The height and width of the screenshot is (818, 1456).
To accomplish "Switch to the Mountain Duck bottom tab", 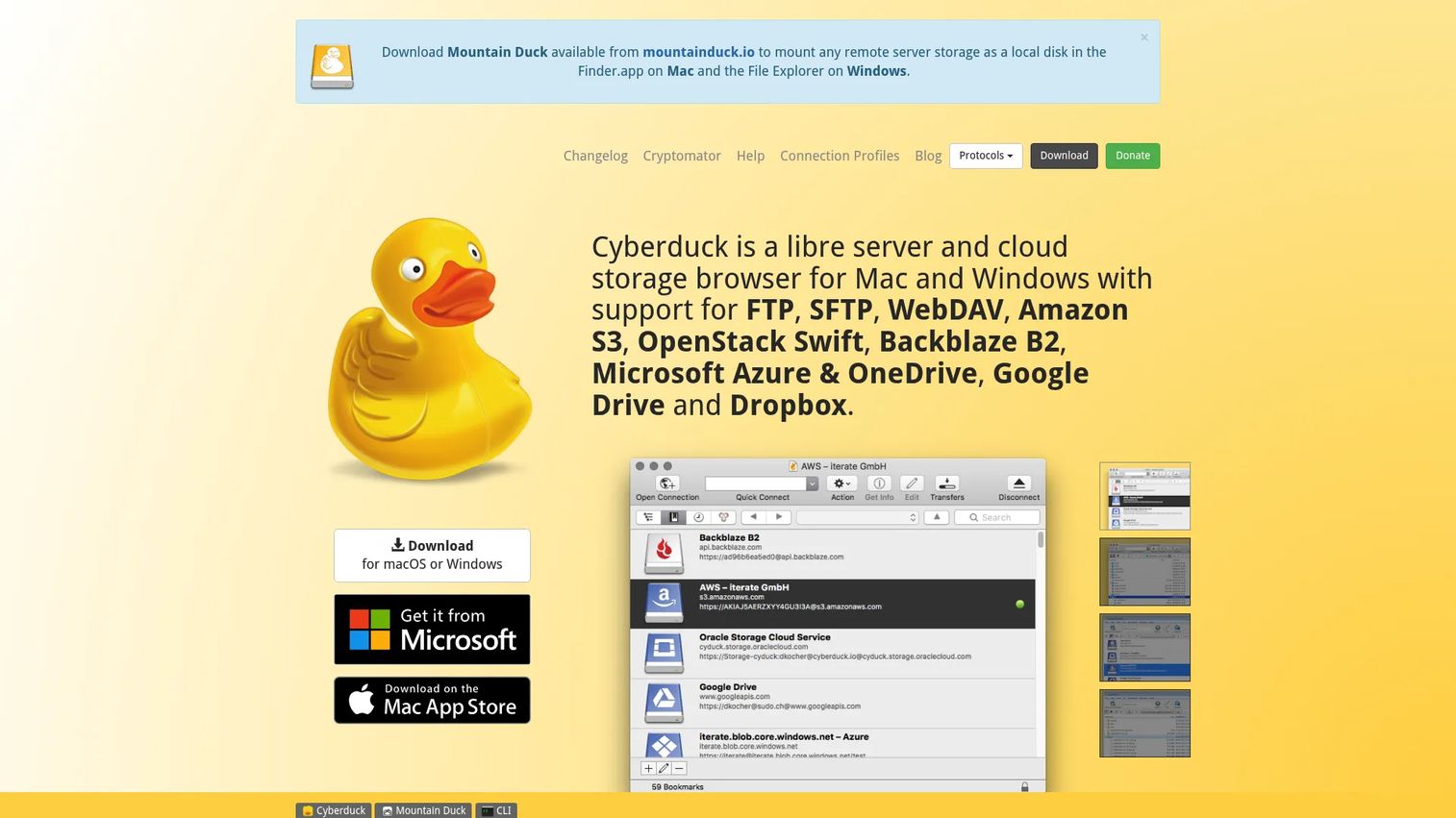I will coord(423,810).
